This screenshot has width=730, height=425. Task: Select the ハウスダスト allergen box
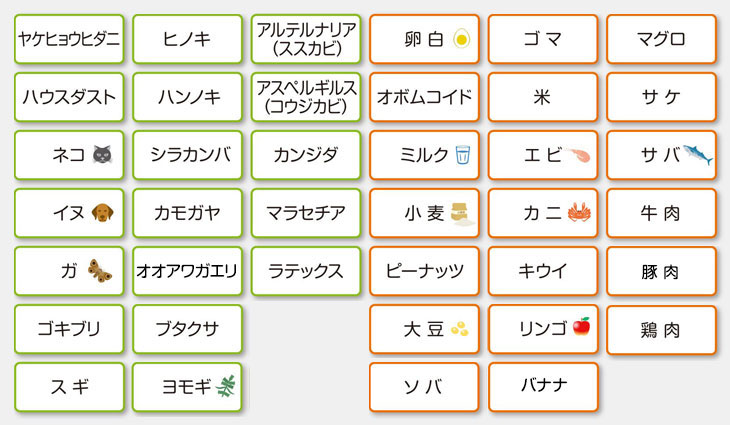click(x=69, y=97)
